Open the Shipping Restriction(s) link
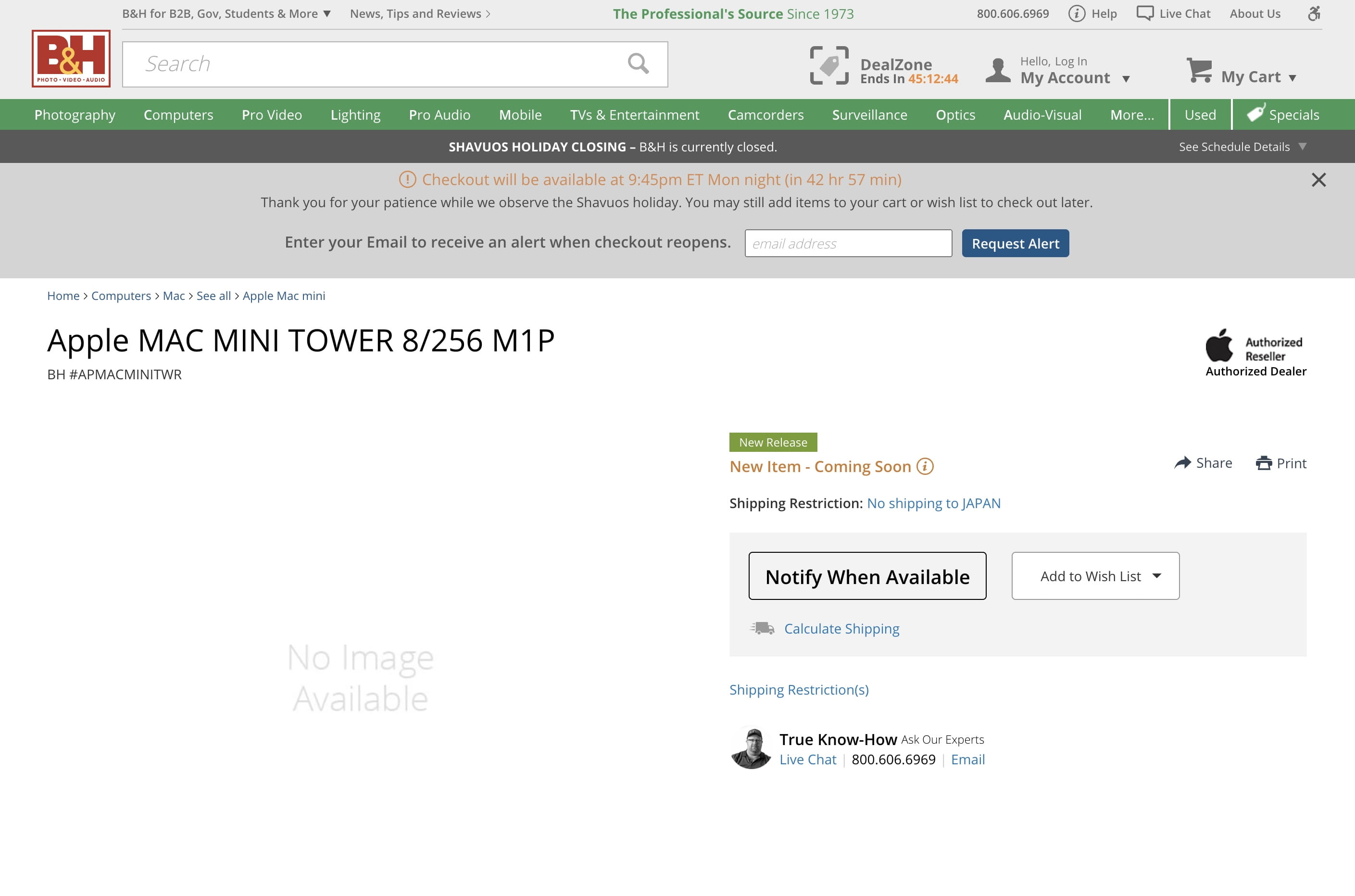 point(798,690)
